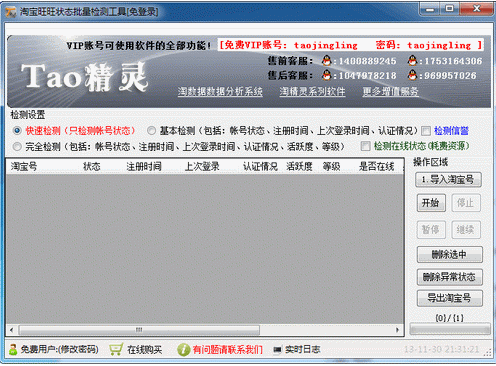Click the QQ penguin icon beside 969957026
The width and height of the screenshot is (496, 366).
[412, 75]
